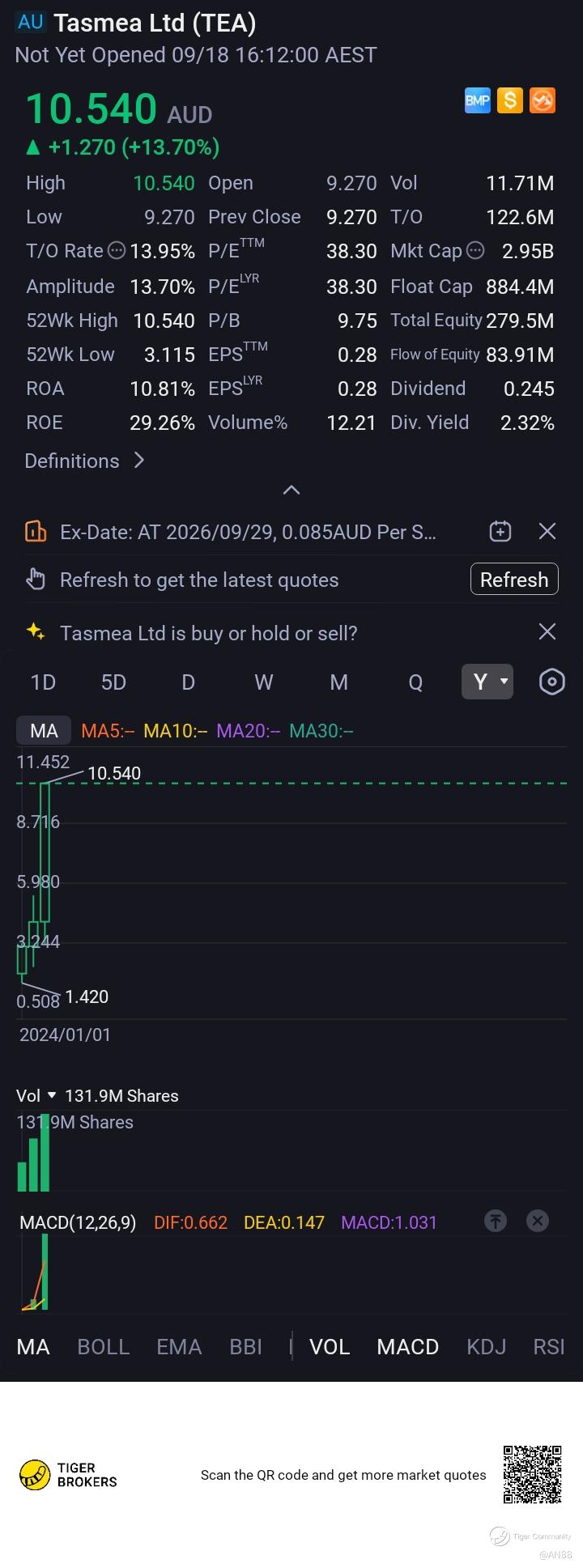This screenshot has width=583, height=1568.
Task: Open the Y period dropdown
Action: tap(487, 682)
